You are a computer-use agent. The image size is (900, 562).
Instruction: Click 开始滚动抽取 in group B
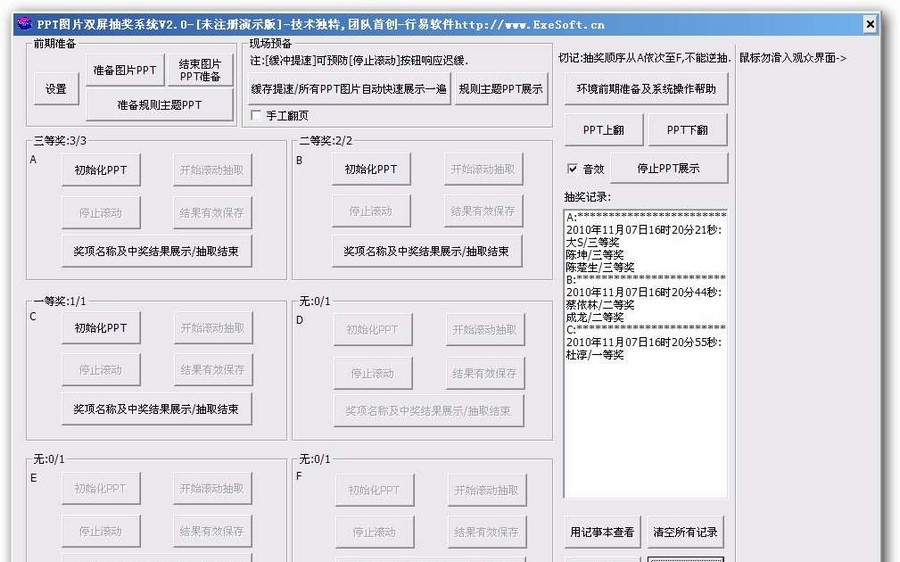pos(483,169)
